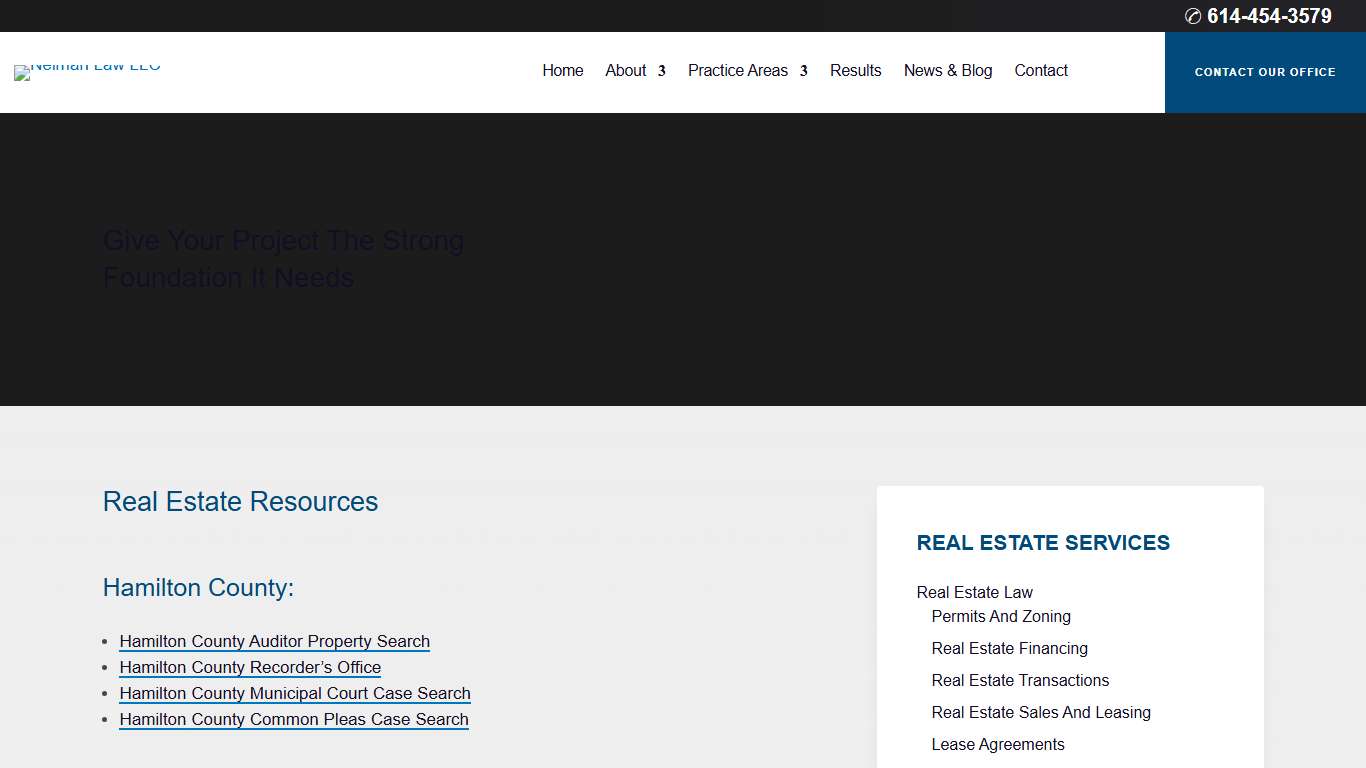Open the Contact navigation item
Viewport: 1366px width, 768px height.
pyautogui.click(x=1041, y=70)
